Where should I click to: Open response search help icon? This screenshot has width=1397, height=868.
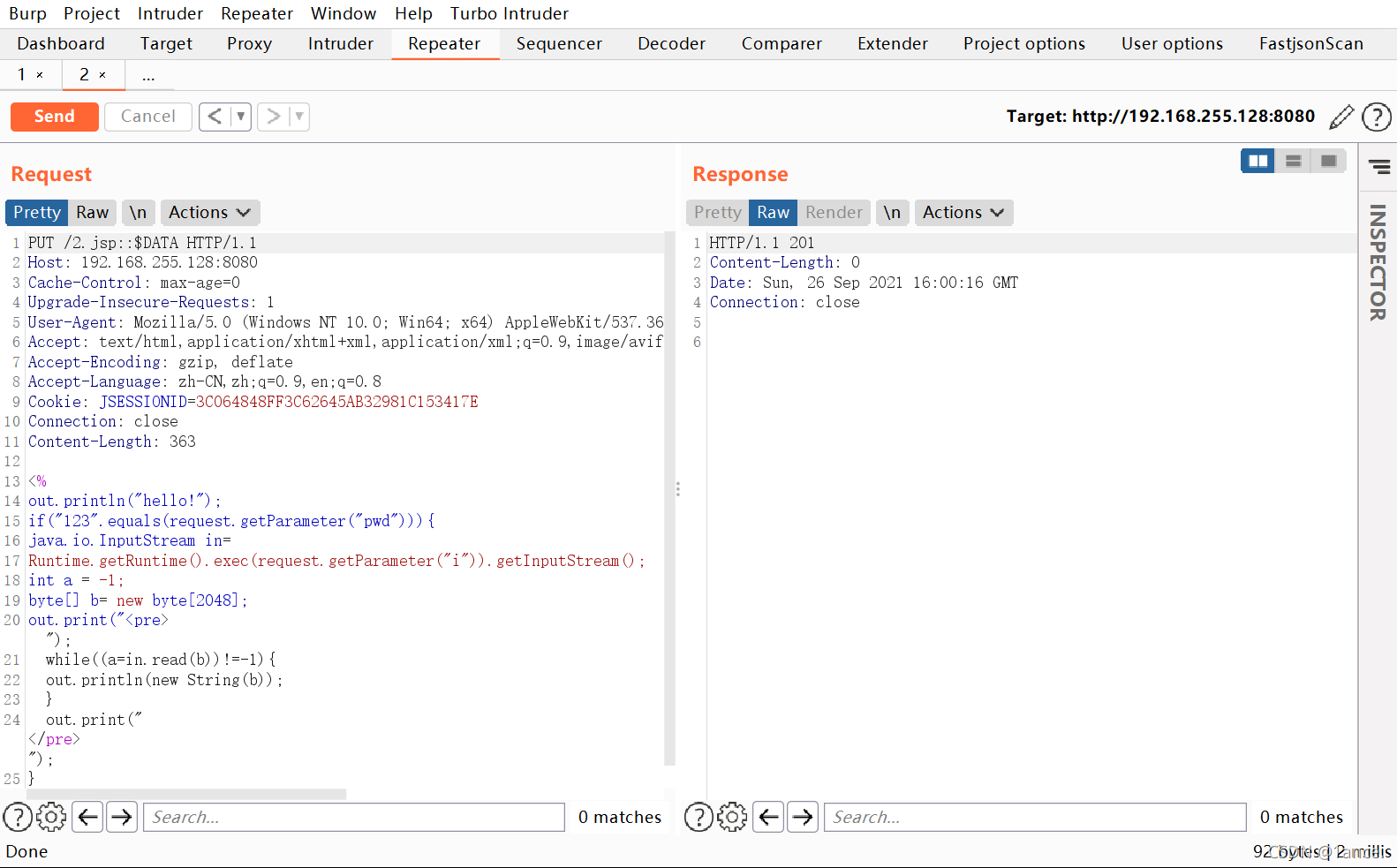click(698, 818)
